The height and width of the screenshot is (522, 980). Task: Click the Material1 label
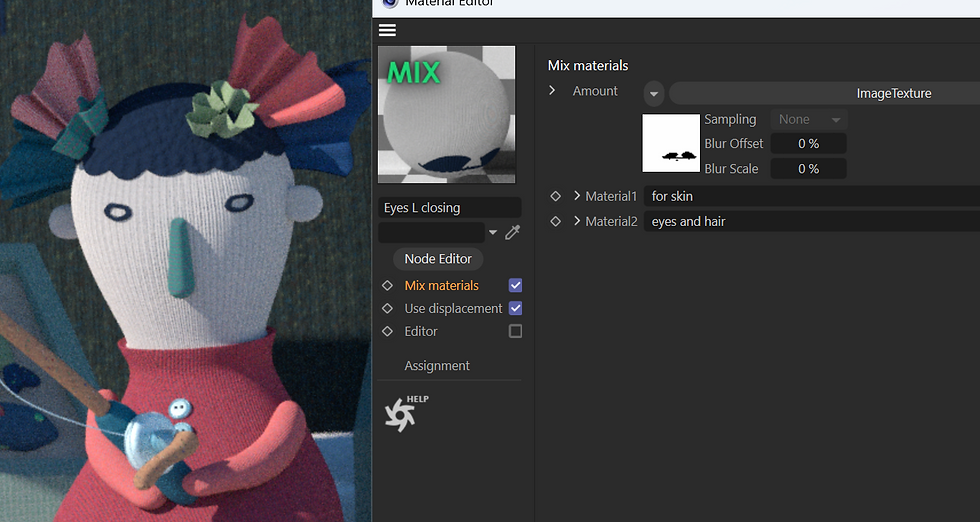(611, 196)
